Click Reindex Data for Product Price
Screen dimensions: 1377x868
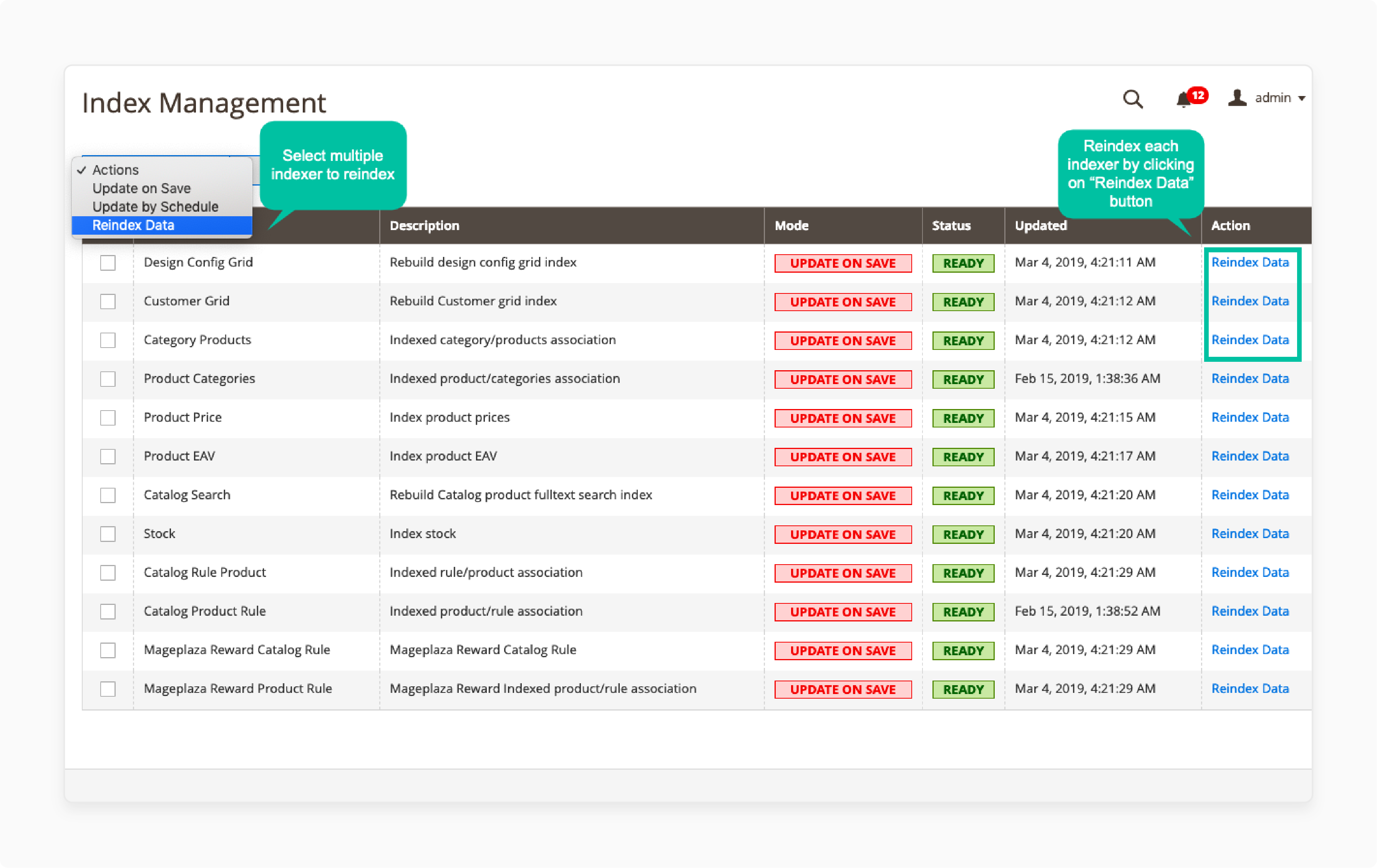pyautogui.click(x=1250, y=417)
